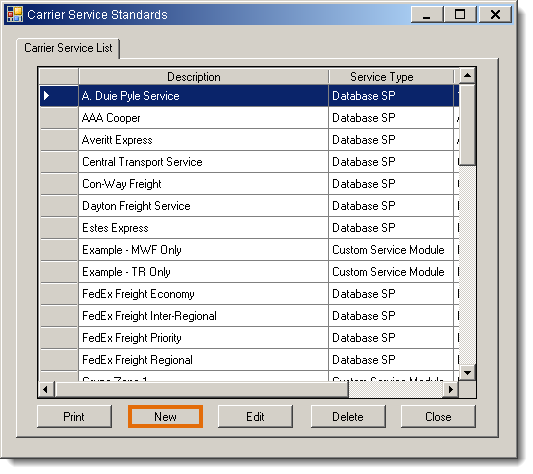Select the AAA Cooper row

pos(249,118)
